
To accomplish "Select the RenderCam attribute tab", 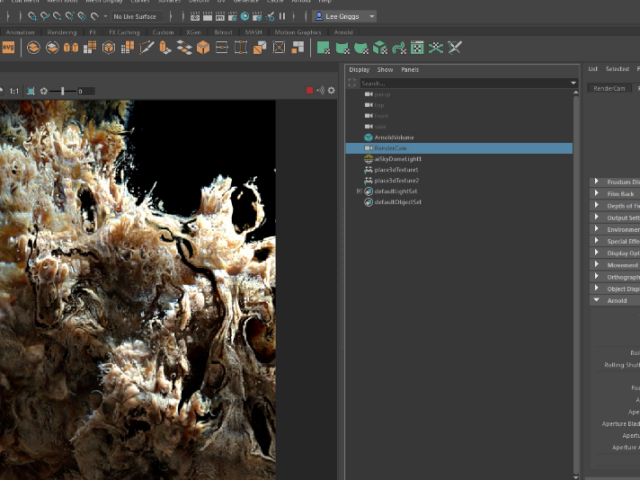I will [609, 88].
